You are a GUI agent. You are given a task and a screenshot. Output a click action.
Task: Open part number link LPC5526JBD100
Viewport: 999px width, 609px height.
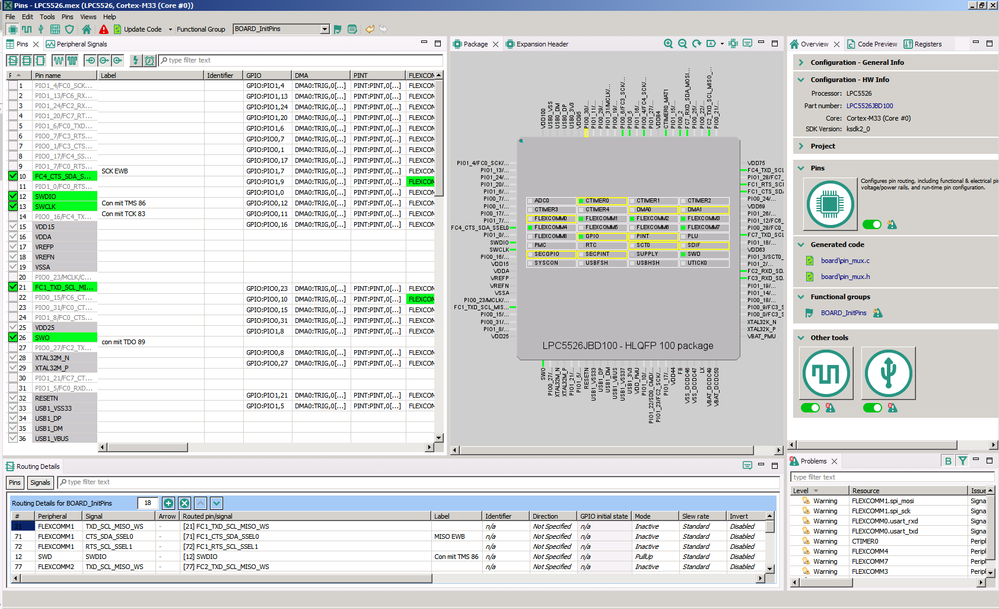(870, 106)
